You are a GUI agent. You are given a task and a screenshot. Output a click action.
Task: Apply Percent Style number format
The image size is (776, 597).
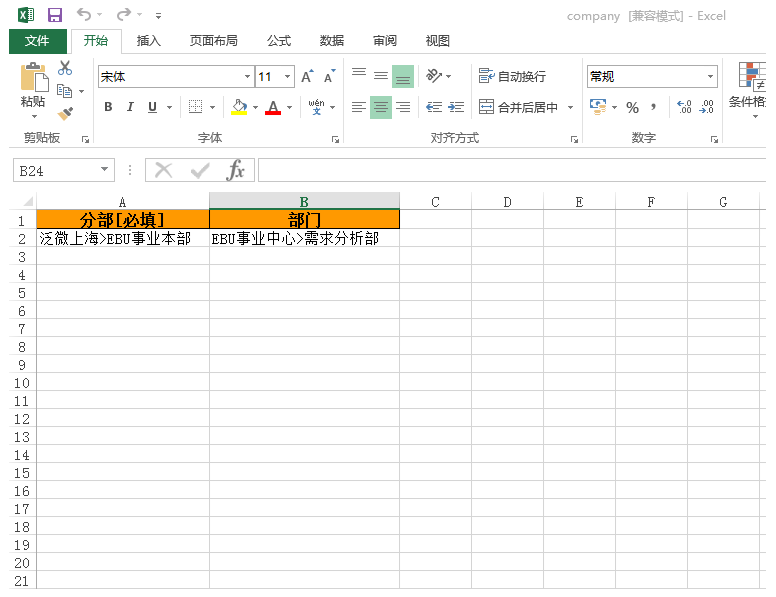pyautogui.click(x=632, y=107)
